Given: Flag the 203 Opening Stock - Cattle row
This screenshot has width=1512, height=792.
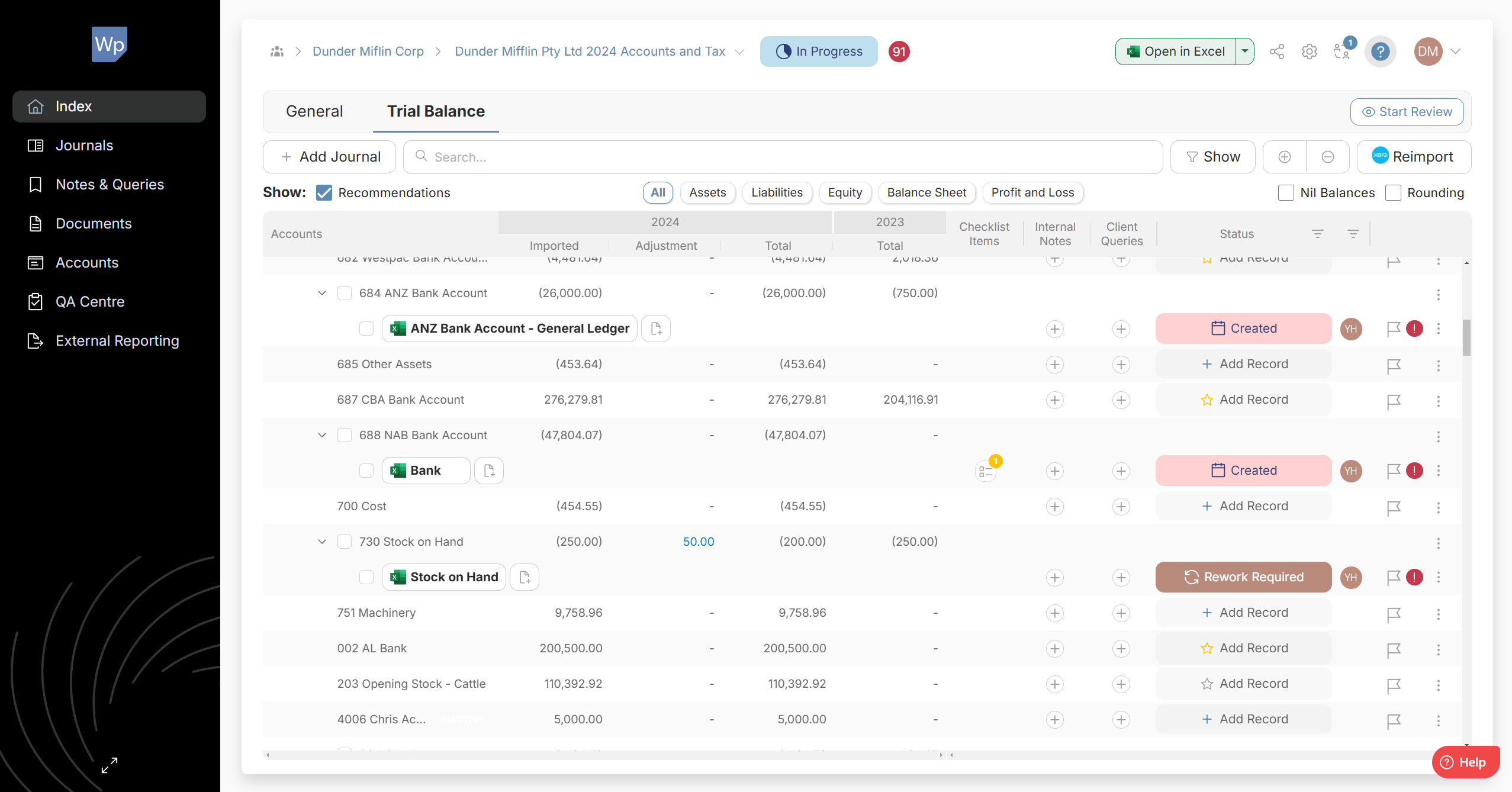Looking at the screenshot, I should click(x=1394, y=685).
